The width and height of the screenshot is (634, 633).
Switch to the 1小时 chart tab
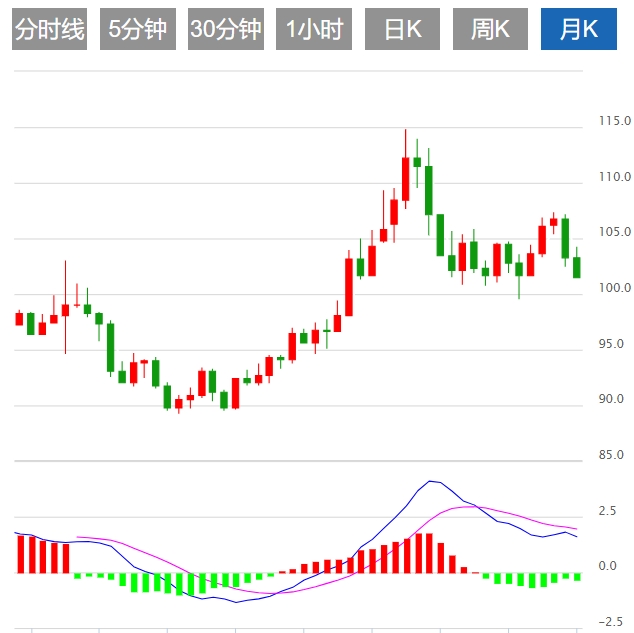314,29
